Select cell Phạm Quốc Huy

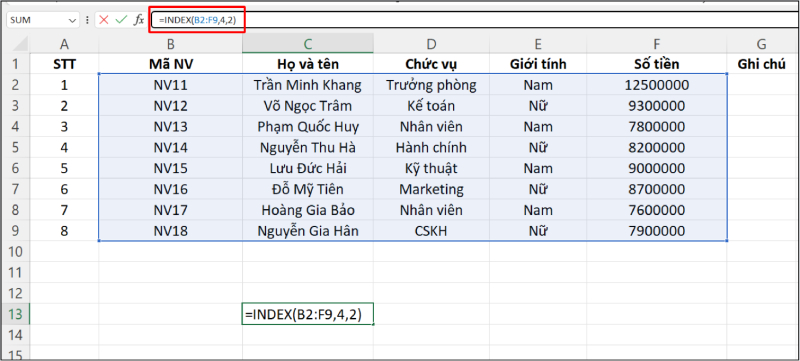(x=308, y=126)
